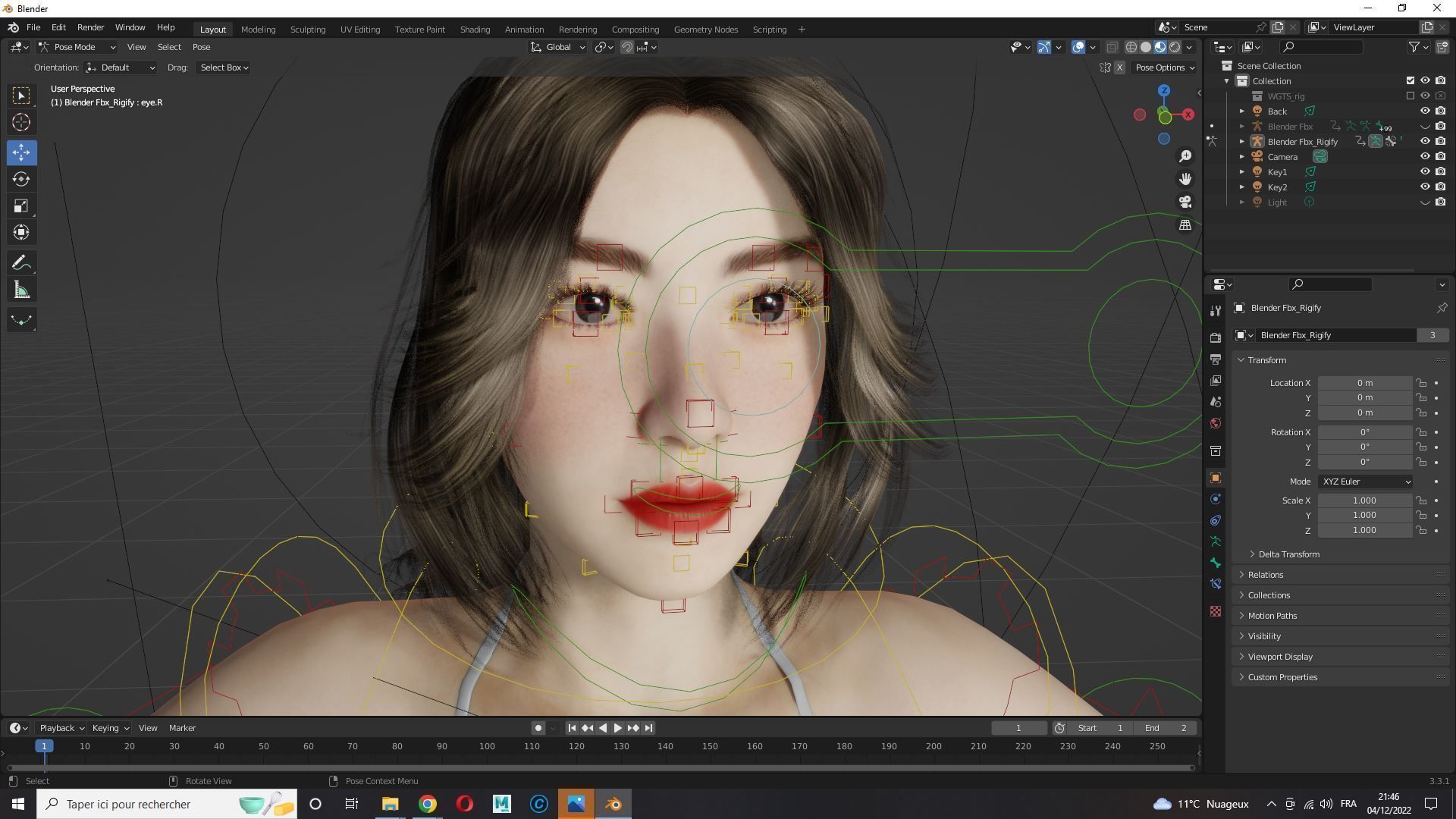
Task: Hide the Camera object's eye icon
Action: coord(1425,157)
